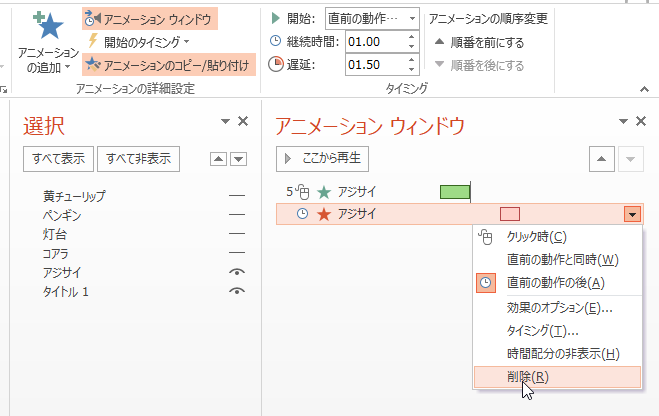Viewport: 659px width, 416px height.
Task: Toggle the アニメーション ウィンドウ button
Action: (x=150, y=18)
